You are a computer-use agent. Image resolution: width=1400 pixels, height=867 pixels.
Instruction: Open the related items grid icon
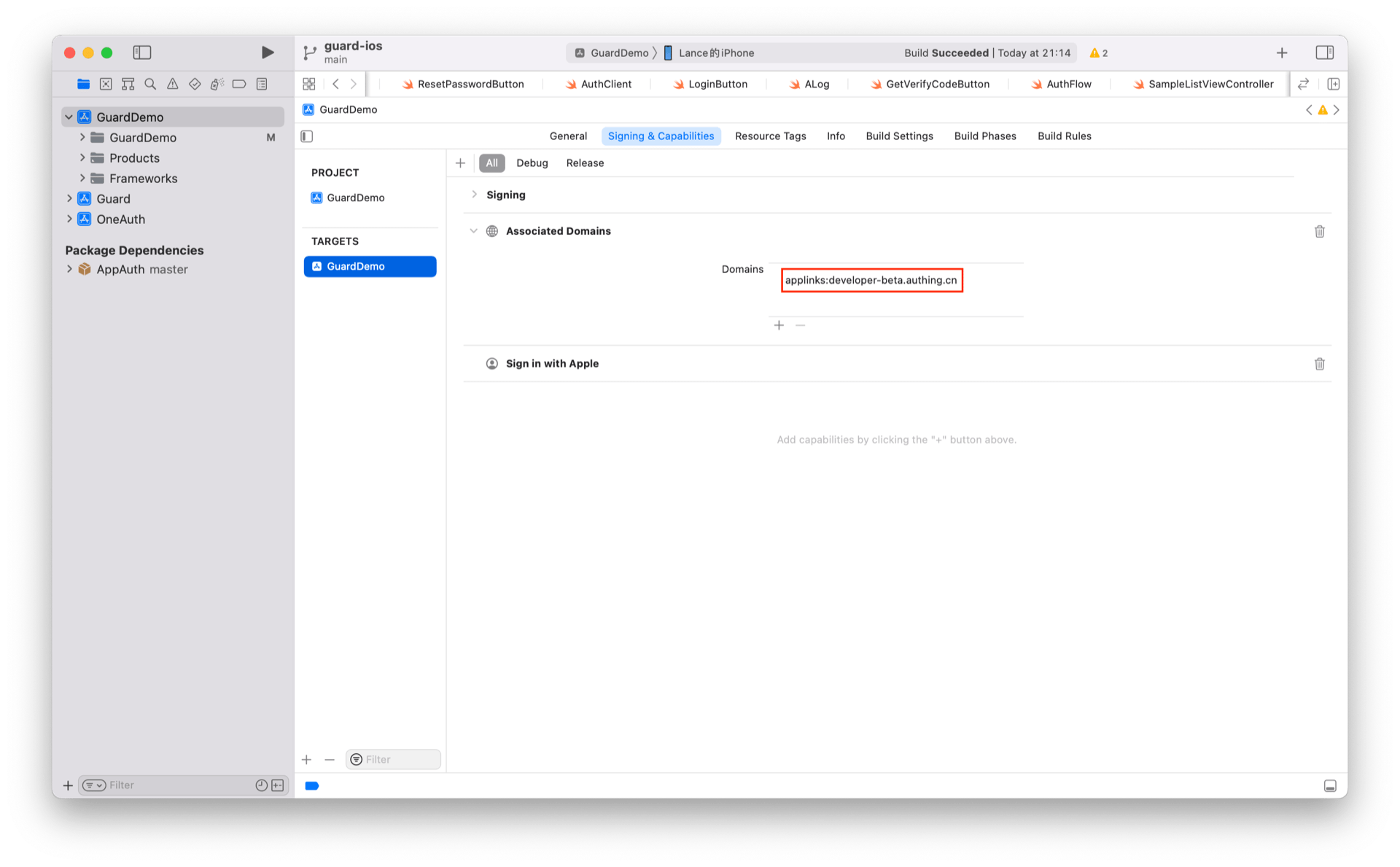pos(309,84)
